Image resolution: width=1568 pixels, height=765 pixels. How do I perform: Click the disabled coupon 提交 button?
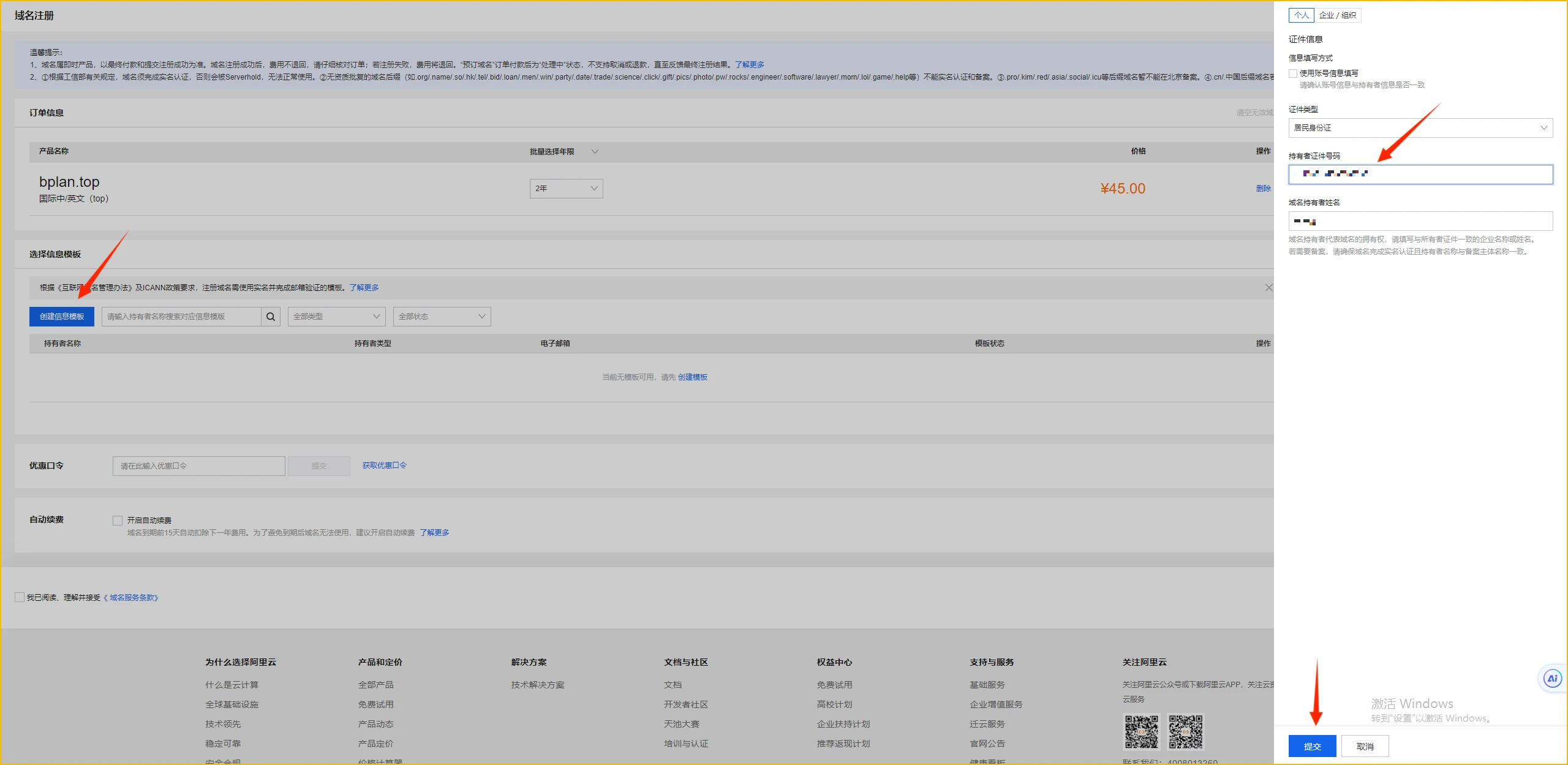[319, 466]
